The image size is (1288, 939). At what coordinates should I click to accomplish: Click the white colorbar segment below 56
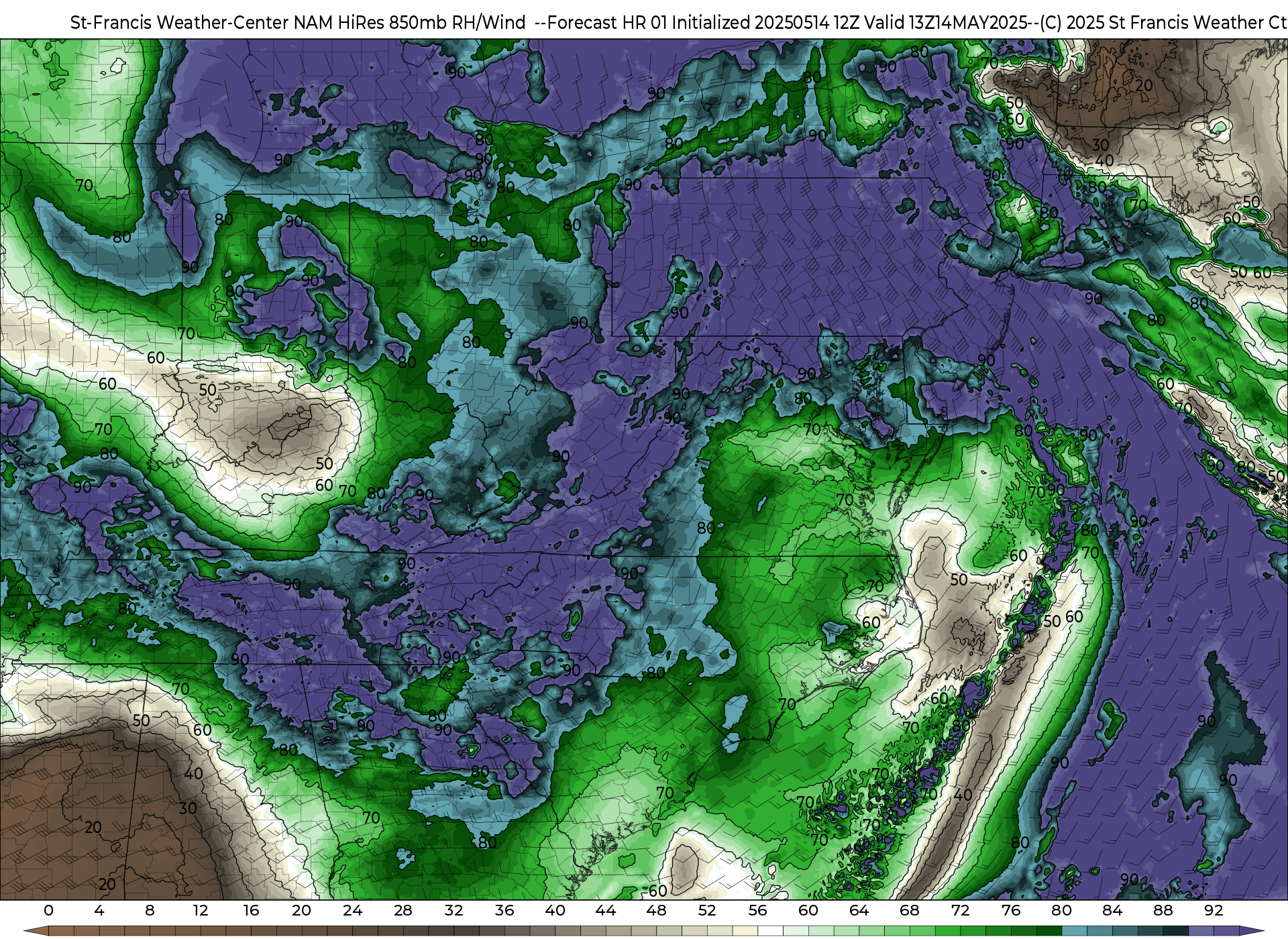[x=770, y=931]
